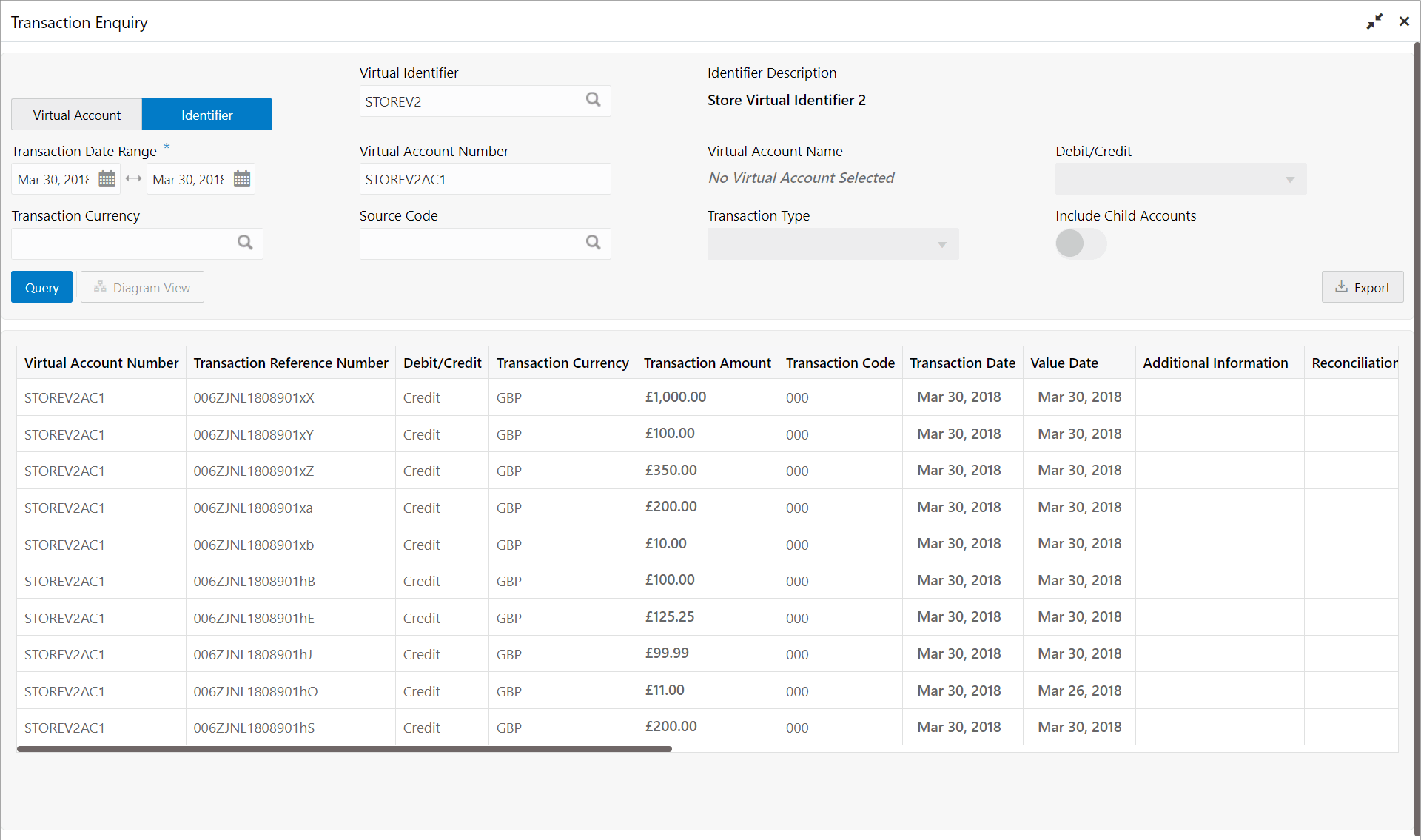
Task: Click the Value Date column header
Action: coord(1064,363)
